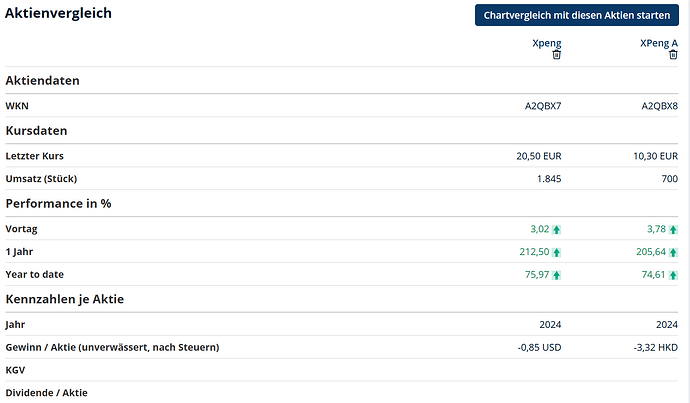Click green arrow next to 75,97
Screen dimensions: 690x403
tap(557, 274)
